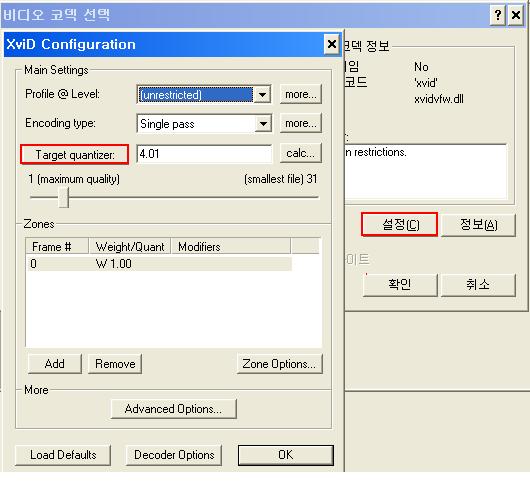
Task: Click the xvidvfw.dll driver text
Action: coord(439,99)
